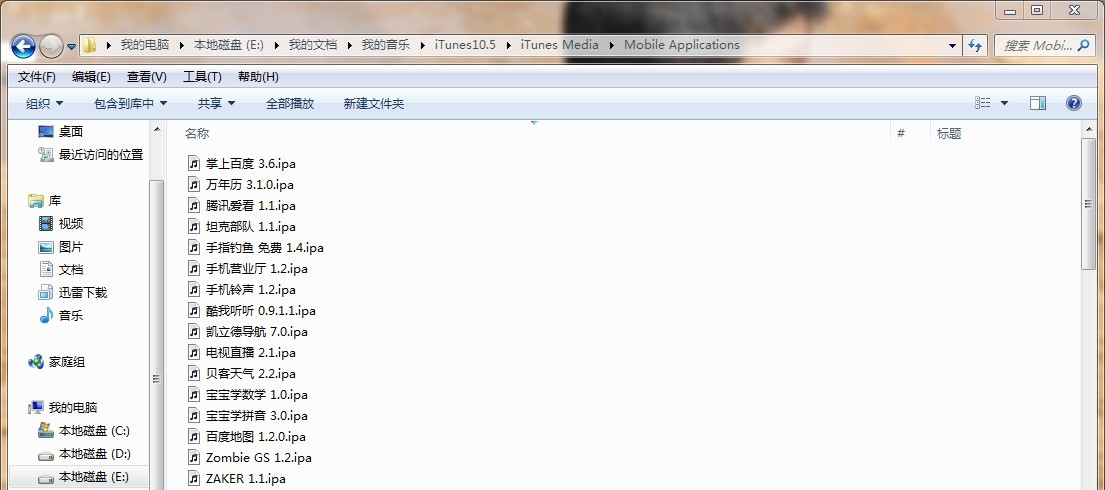
Task: Sort by the 名称 column header
Action: click(x=197, y=133)
